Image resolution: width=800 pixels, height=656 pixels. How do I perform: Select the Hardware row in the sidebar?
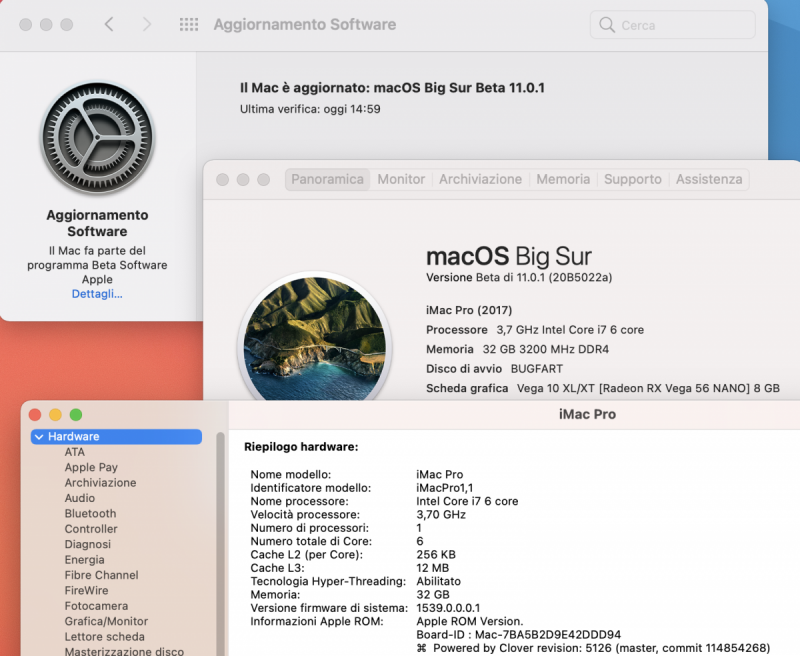point(116,437)
